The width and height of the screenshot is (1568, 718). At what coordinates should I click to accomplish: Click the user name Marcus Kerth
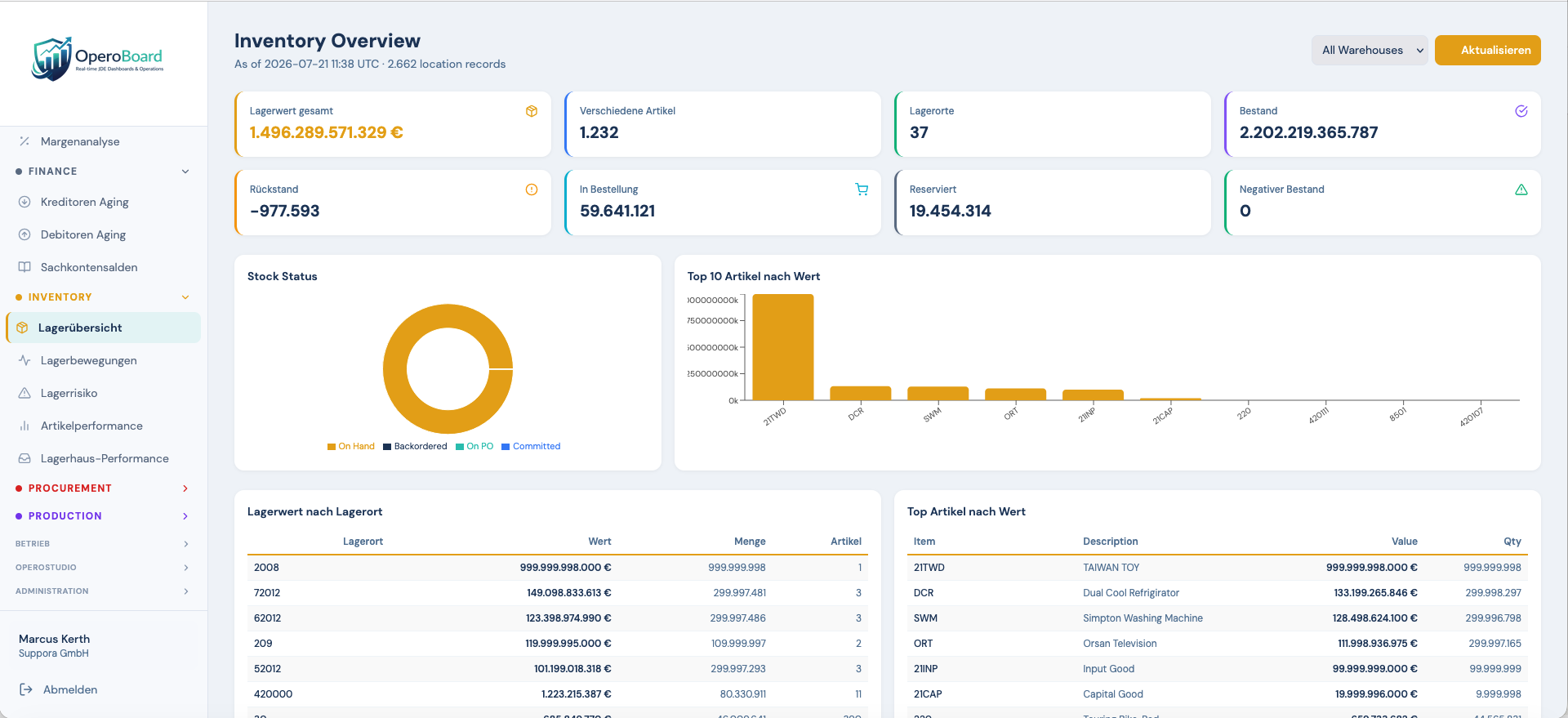tap(55, 639)
